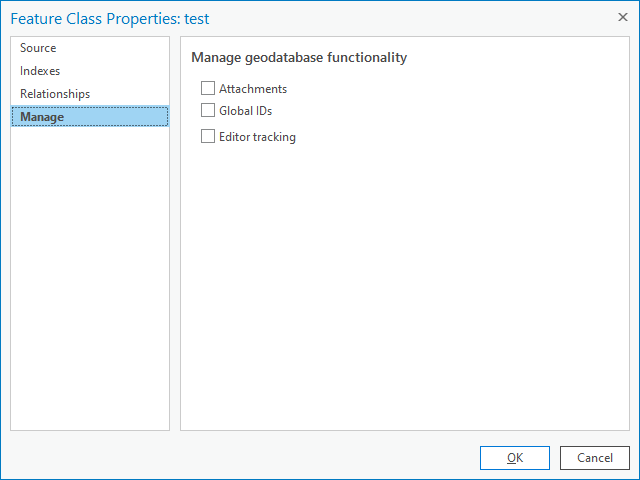Enable the Attachments checkbox

pyautogui.click(x=208, y=89)
